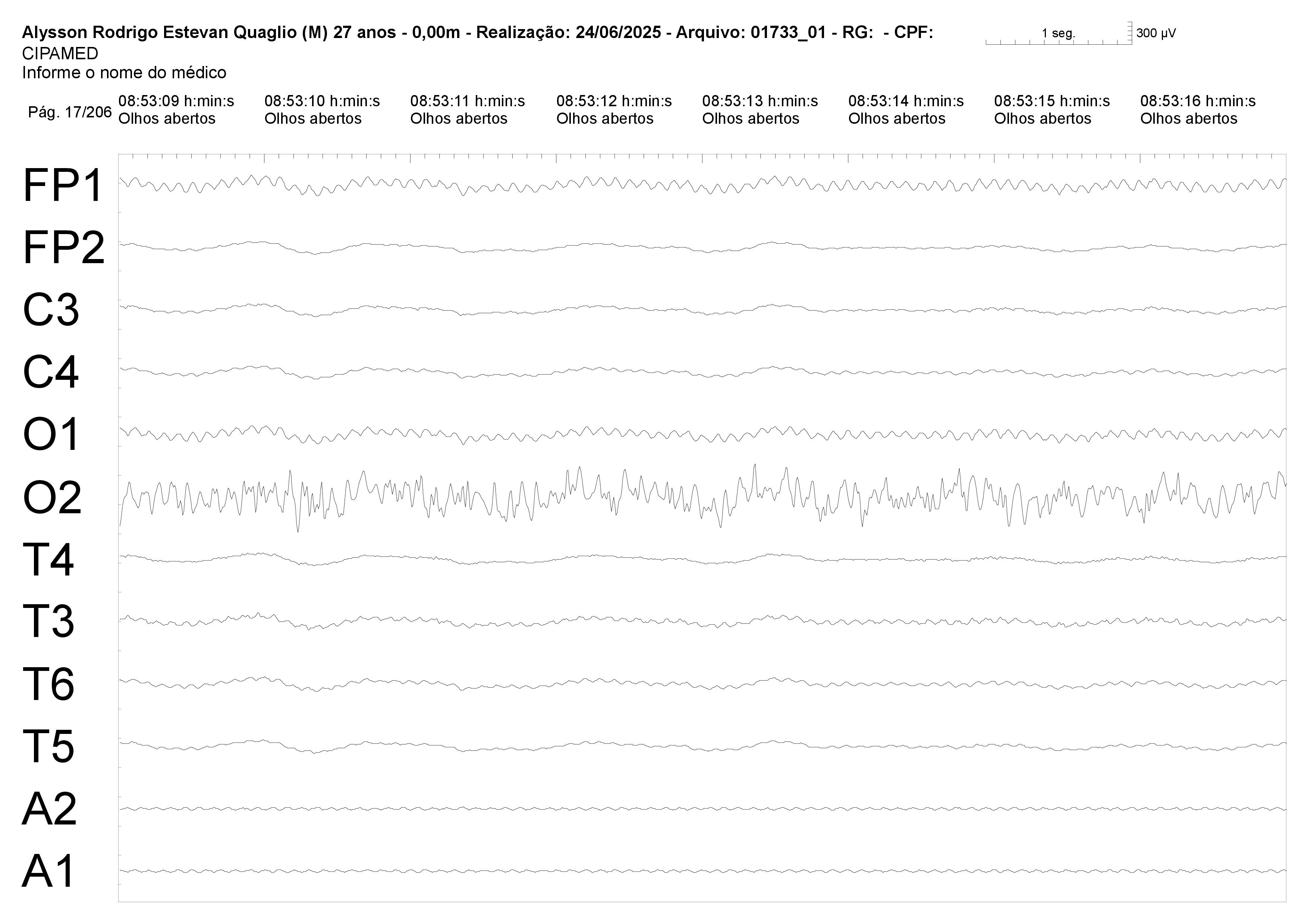Click the 08:53:15 timestamp
1308x924 pixels.
(1051, 101)
